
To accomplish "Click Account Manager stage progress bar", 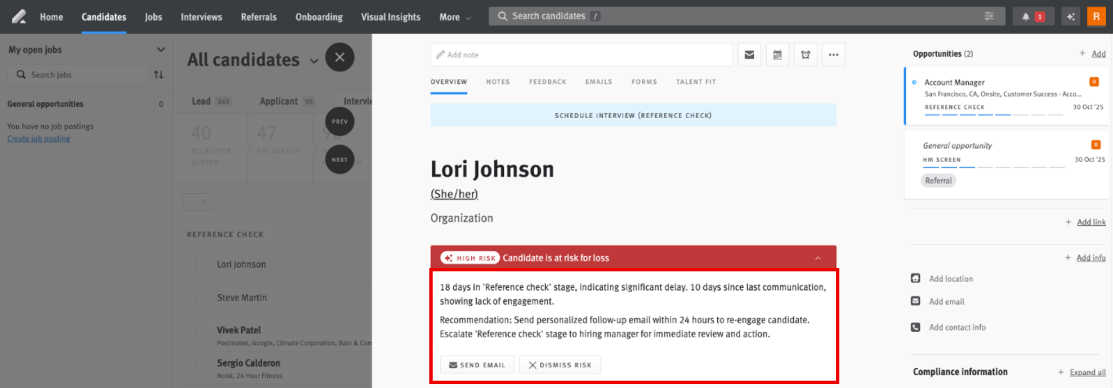I will pyautogui.click(x=994, y=115).
